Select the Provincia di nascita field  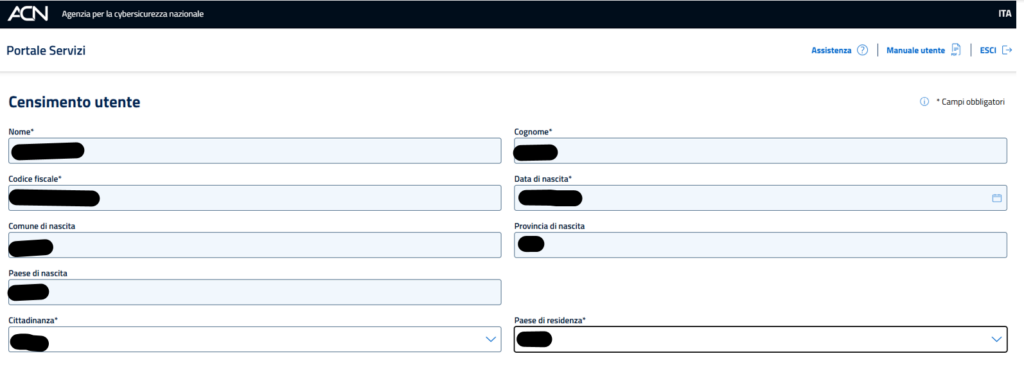761,245
